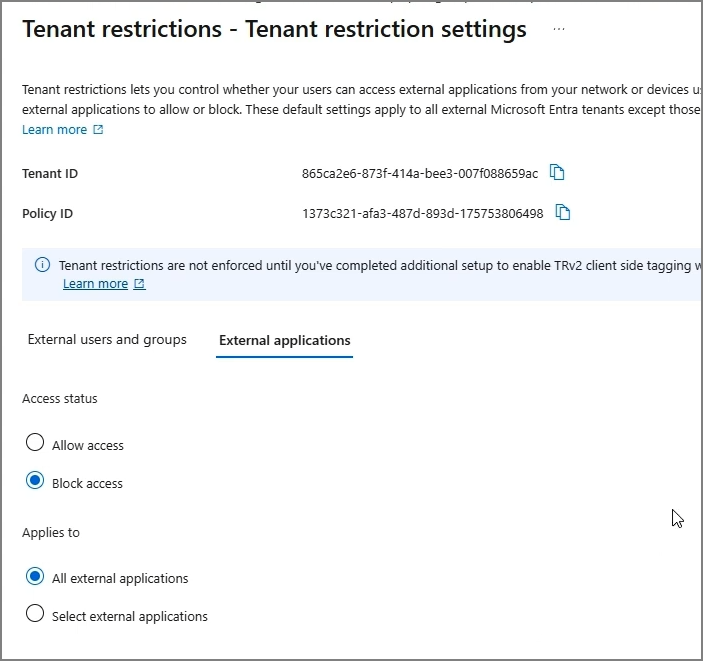Image resolution: width=703 pixels, height=661 pixels.
Task: Click the Tenant ID value text
Action: click(x=420, y=174)
